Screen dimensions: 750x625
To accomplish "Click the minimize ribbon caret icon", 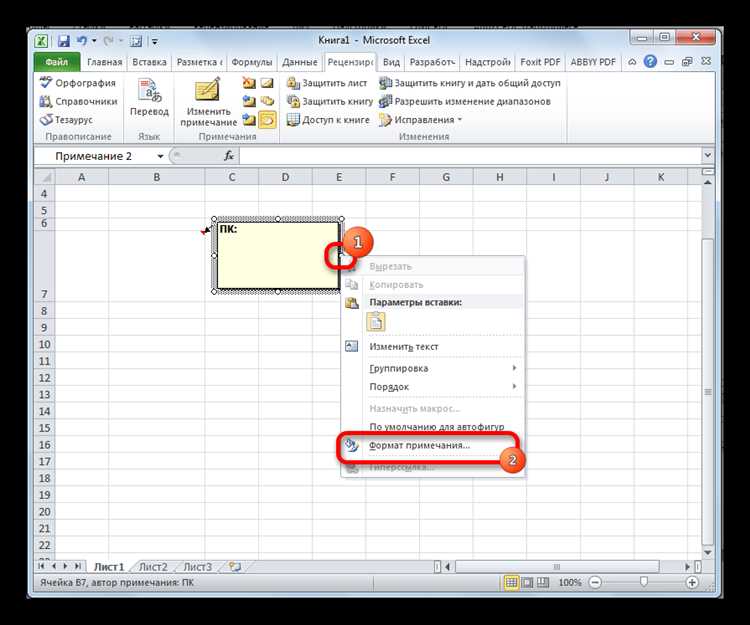I will click(632, 62).
